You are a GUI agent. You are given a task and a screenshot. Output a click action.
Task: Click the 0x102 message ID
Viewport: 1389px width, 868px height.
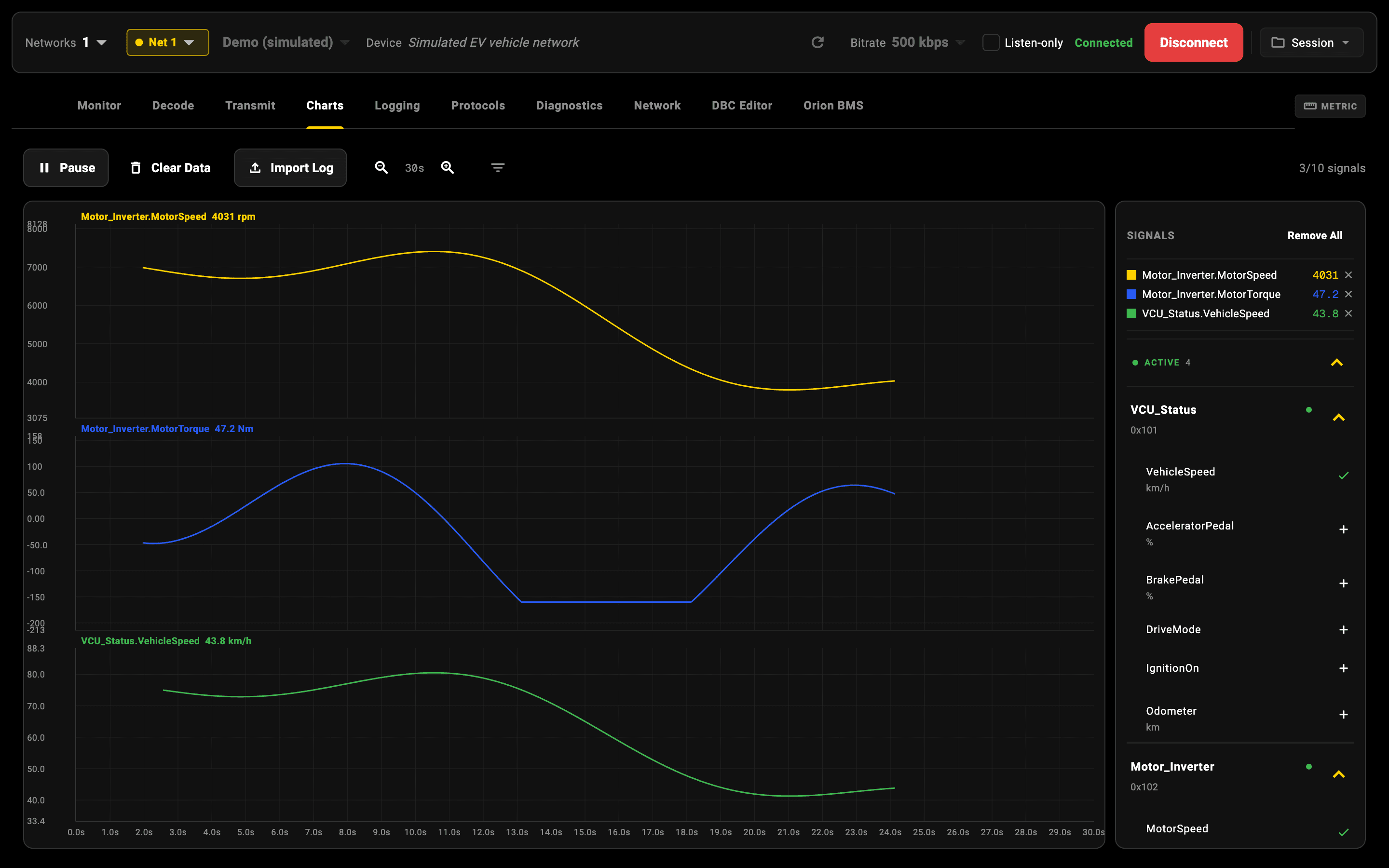pos(1144,787)
